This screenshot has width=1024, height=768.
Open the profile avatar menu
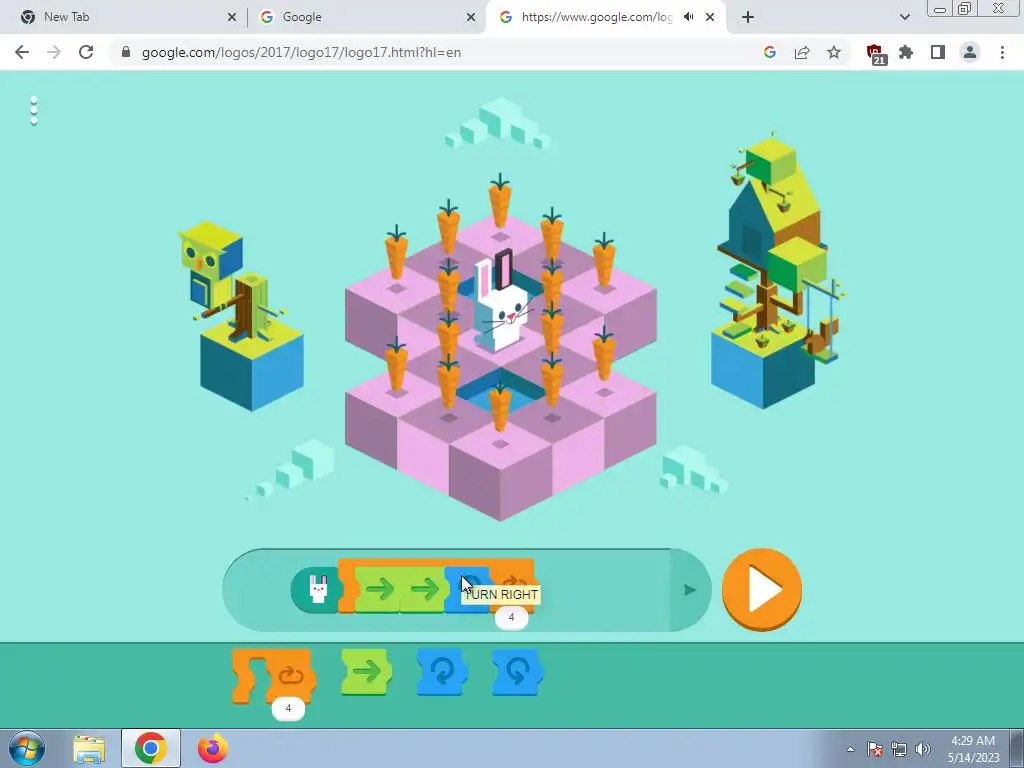(970, 52)
